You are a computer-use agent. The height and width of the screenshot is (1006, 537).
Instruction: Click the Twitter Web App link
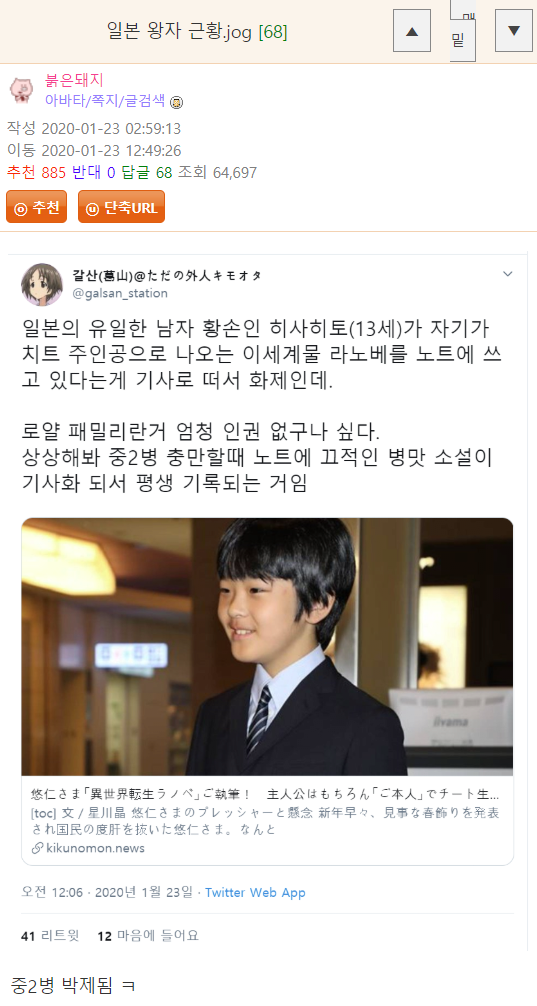(x=255, y=892)
